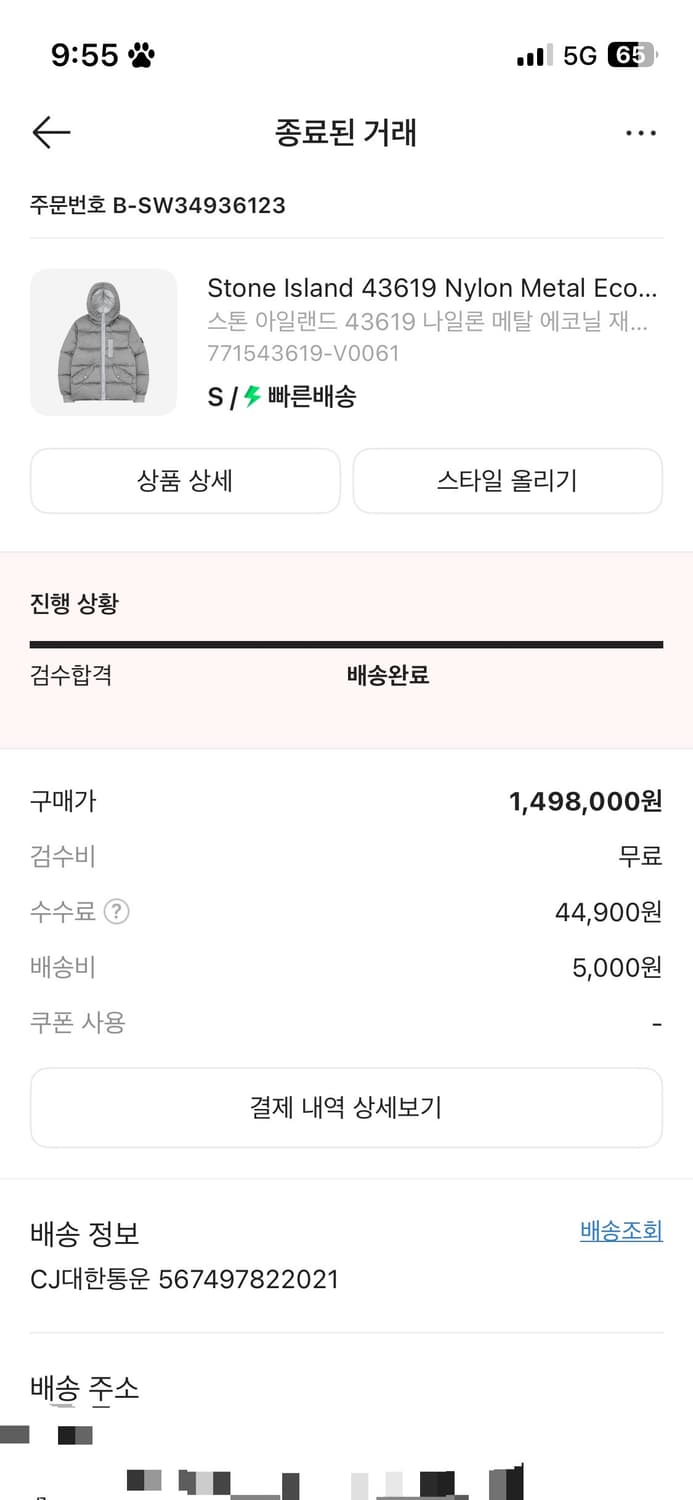Tap the 종료된 거래 title

[346, 132]
